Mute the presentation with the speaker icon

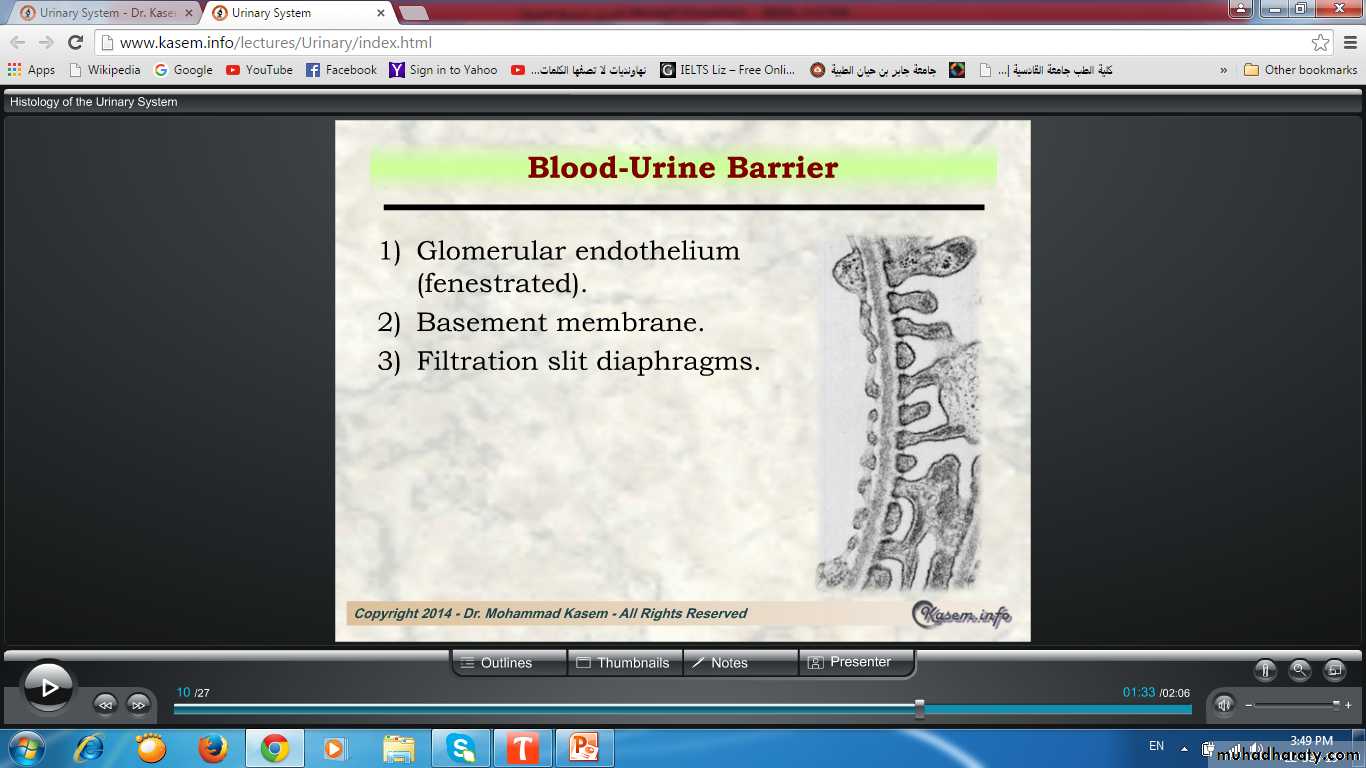(1224, 704)
